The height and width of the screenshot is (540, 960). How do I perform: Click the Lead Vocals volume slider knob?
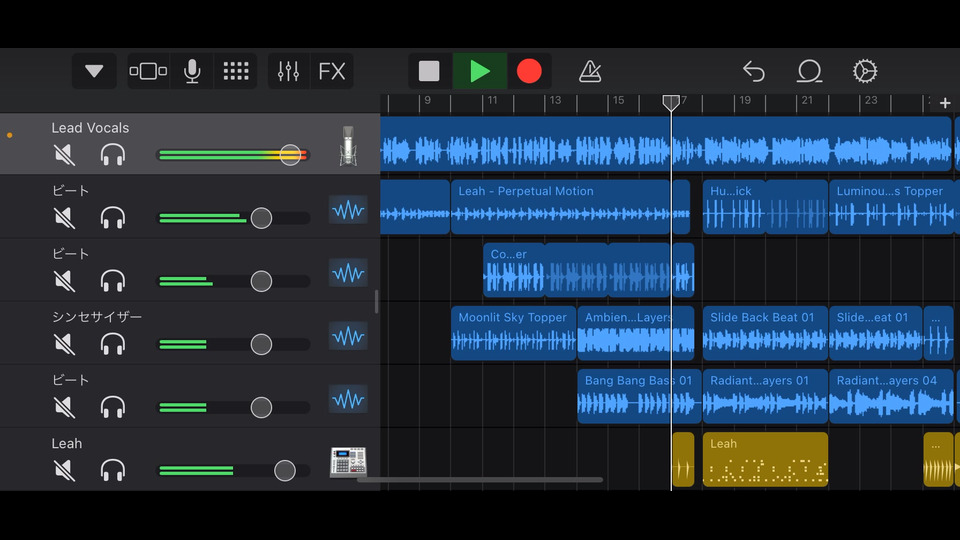(290, 155)
